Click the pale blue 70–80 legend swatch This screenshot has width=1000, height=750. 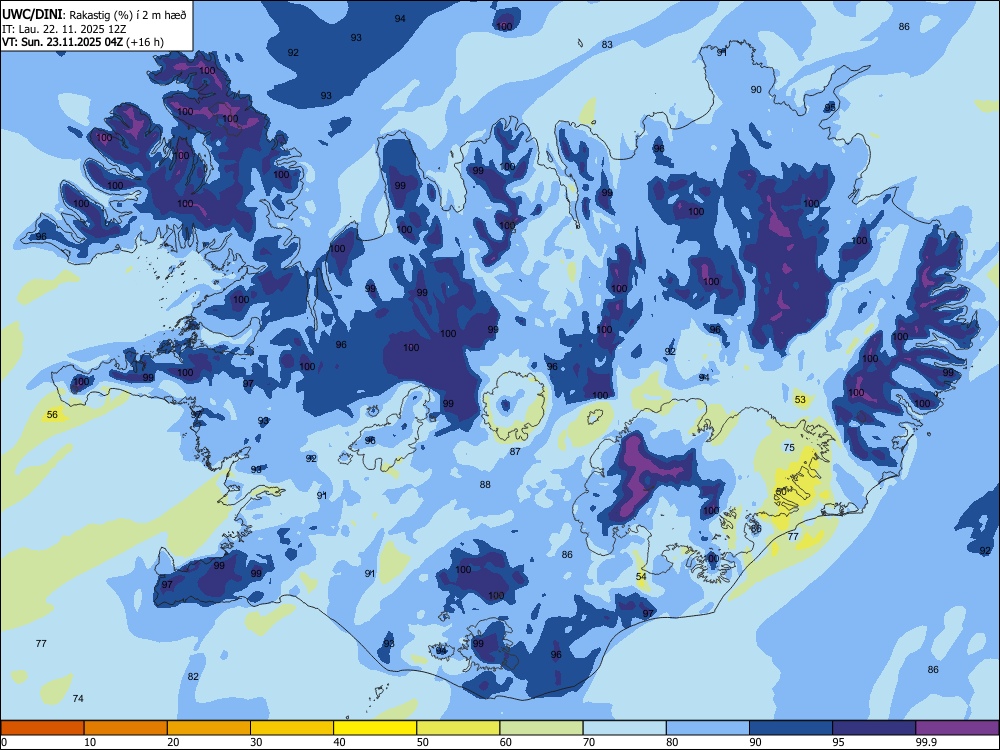(624, 728)
